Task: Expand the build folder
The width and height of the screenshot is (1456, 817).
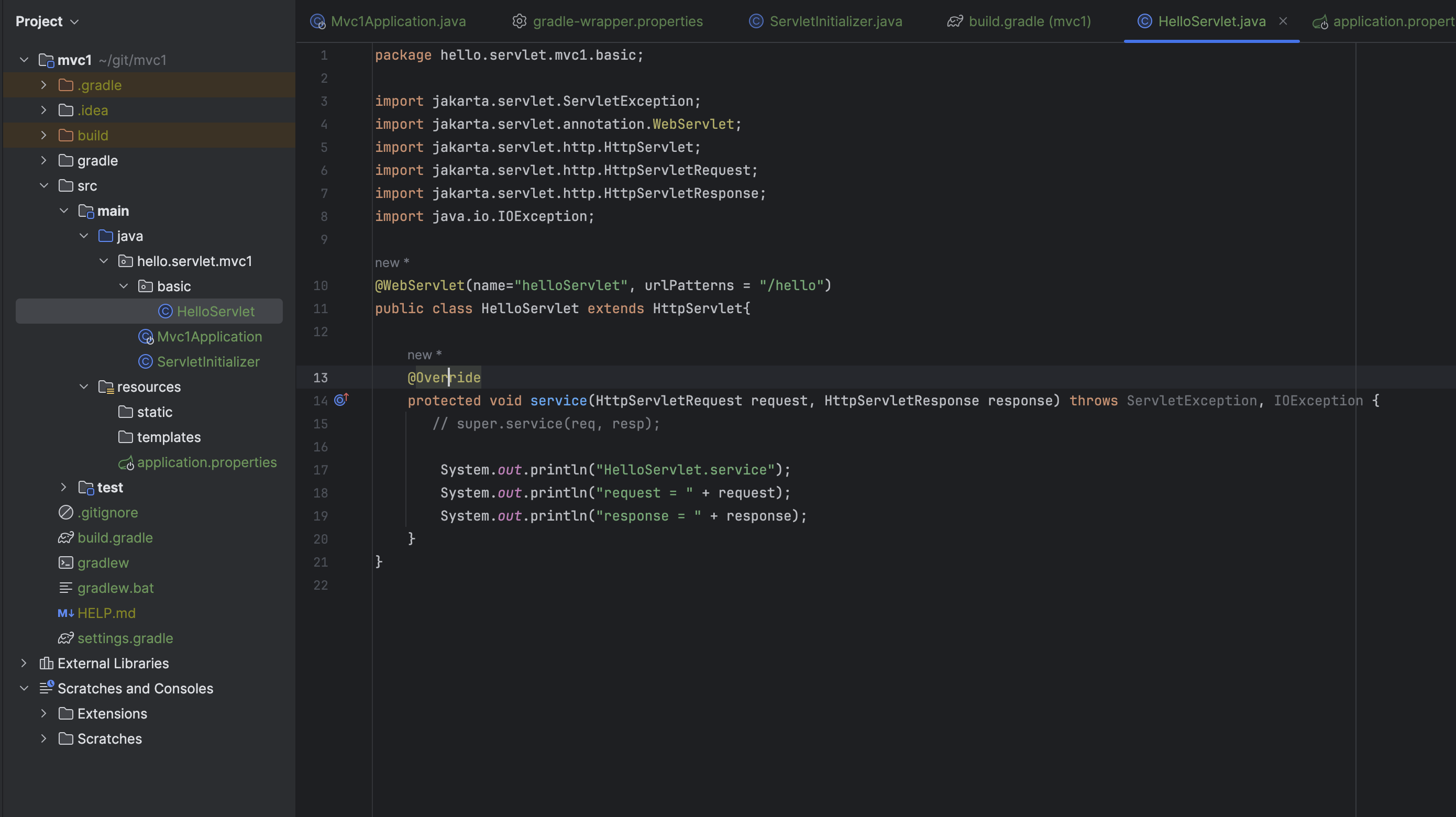Action: click(x=43, y=135)
